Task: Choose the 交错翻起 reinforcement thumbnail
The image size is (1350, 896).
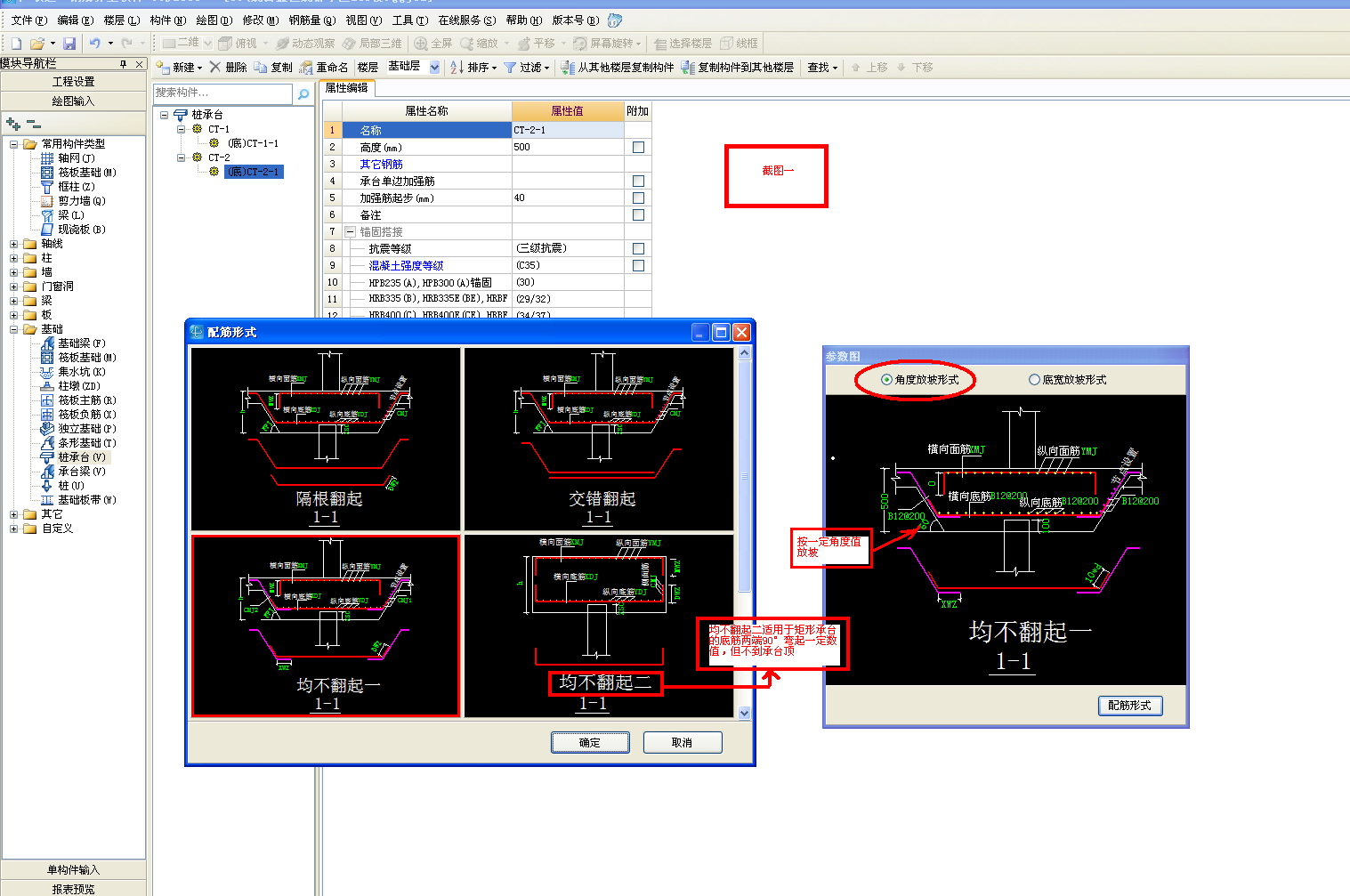Action: [599, 439]
